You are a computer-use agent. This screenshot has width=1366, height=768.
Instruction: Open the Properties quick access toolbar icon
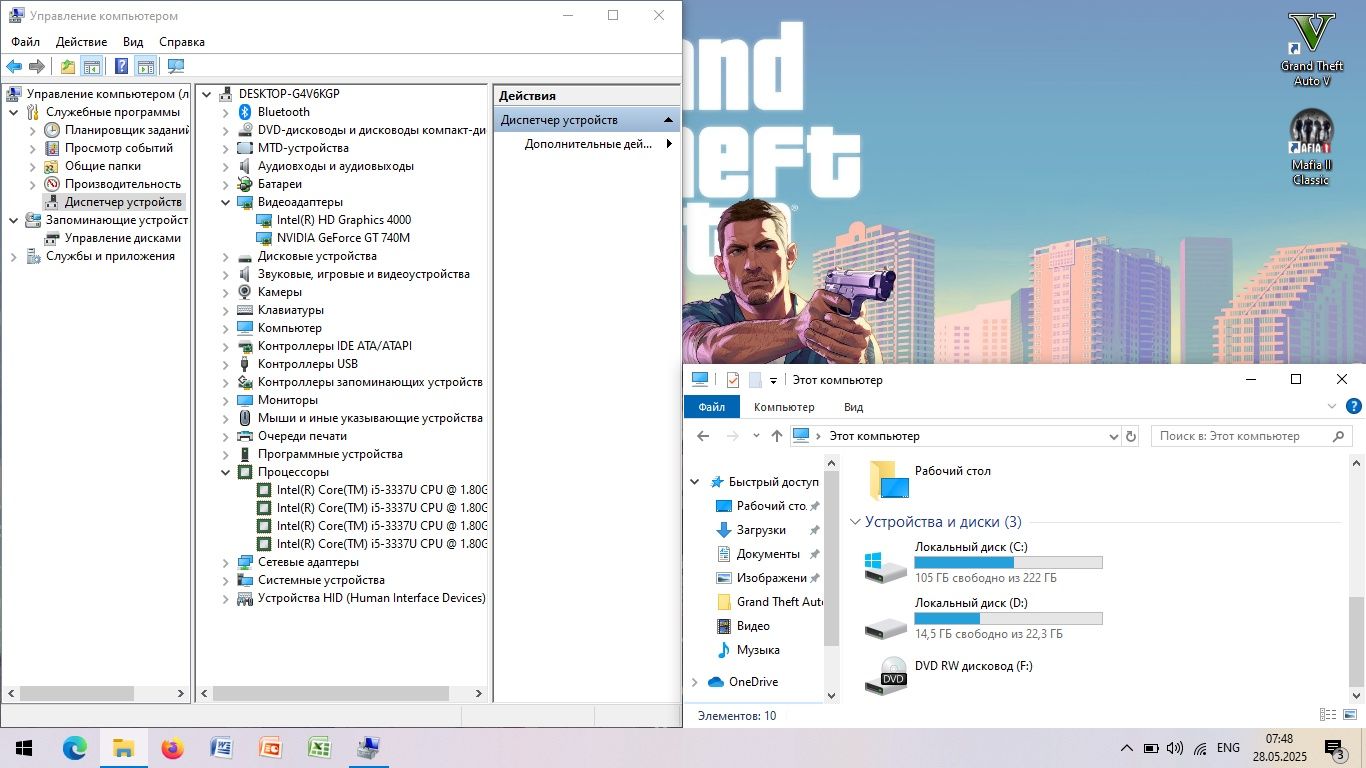(x=733, y=380)
